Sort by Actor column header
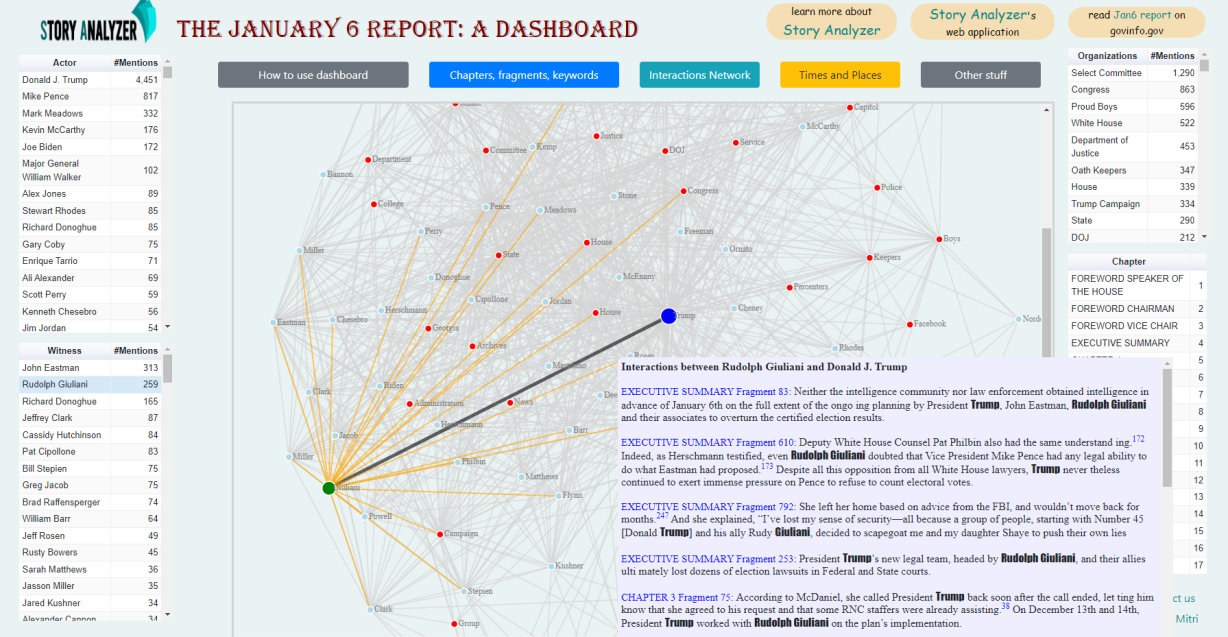The image size is (1228, 637). tap(64, 61)
